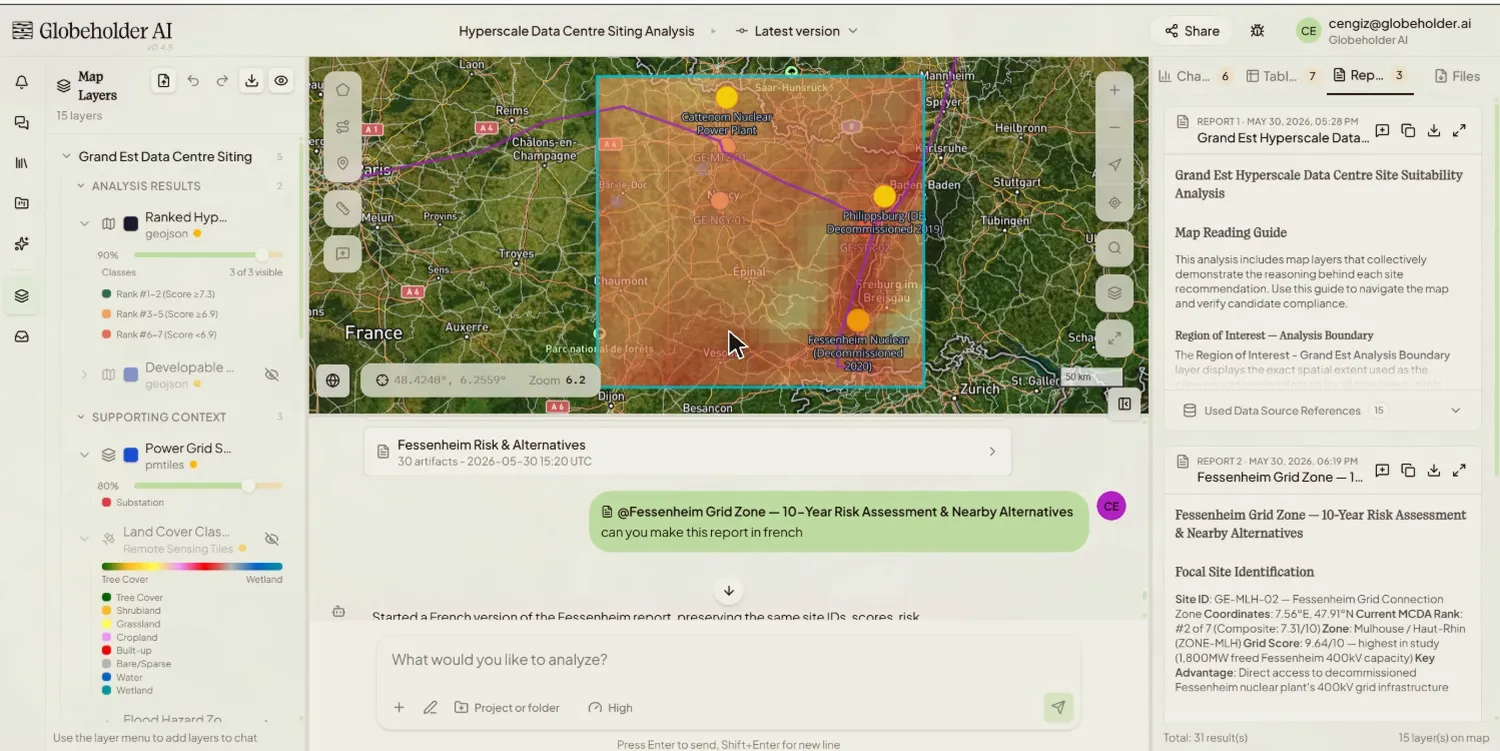
Task: Add Report 2 Fessenheim to chat
Action: tap(1382, 470)
